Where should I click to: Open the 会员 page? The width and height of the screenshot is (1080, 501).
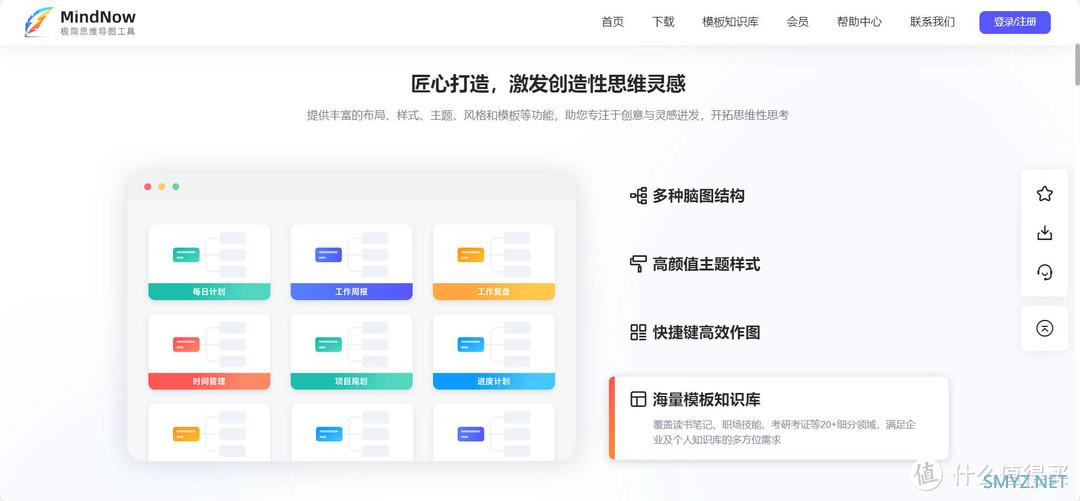pyautogui.click(x=797, y=21)
